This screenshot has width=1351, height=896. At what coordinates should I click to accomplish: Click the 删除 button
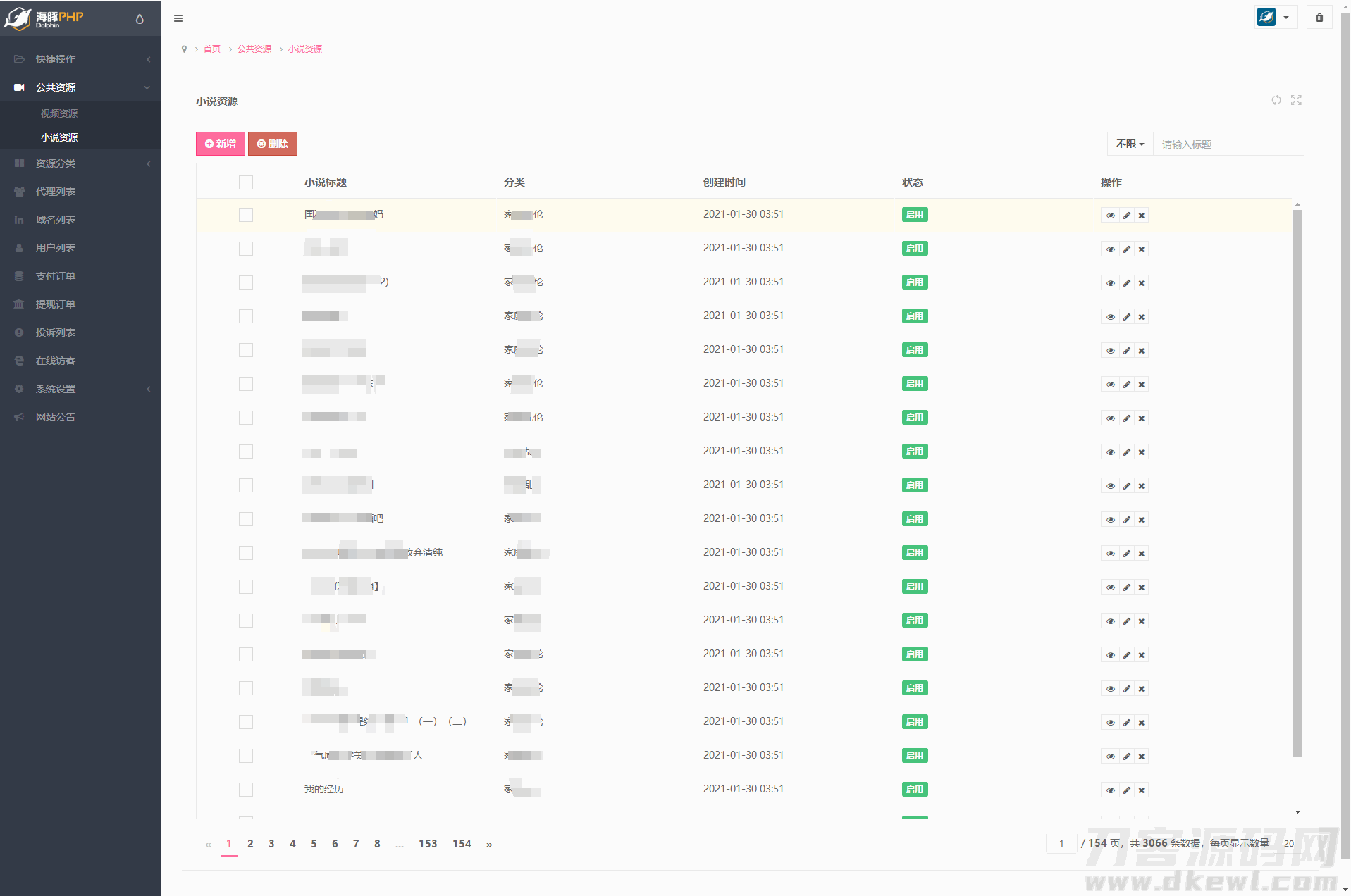(x=273, y=144)
